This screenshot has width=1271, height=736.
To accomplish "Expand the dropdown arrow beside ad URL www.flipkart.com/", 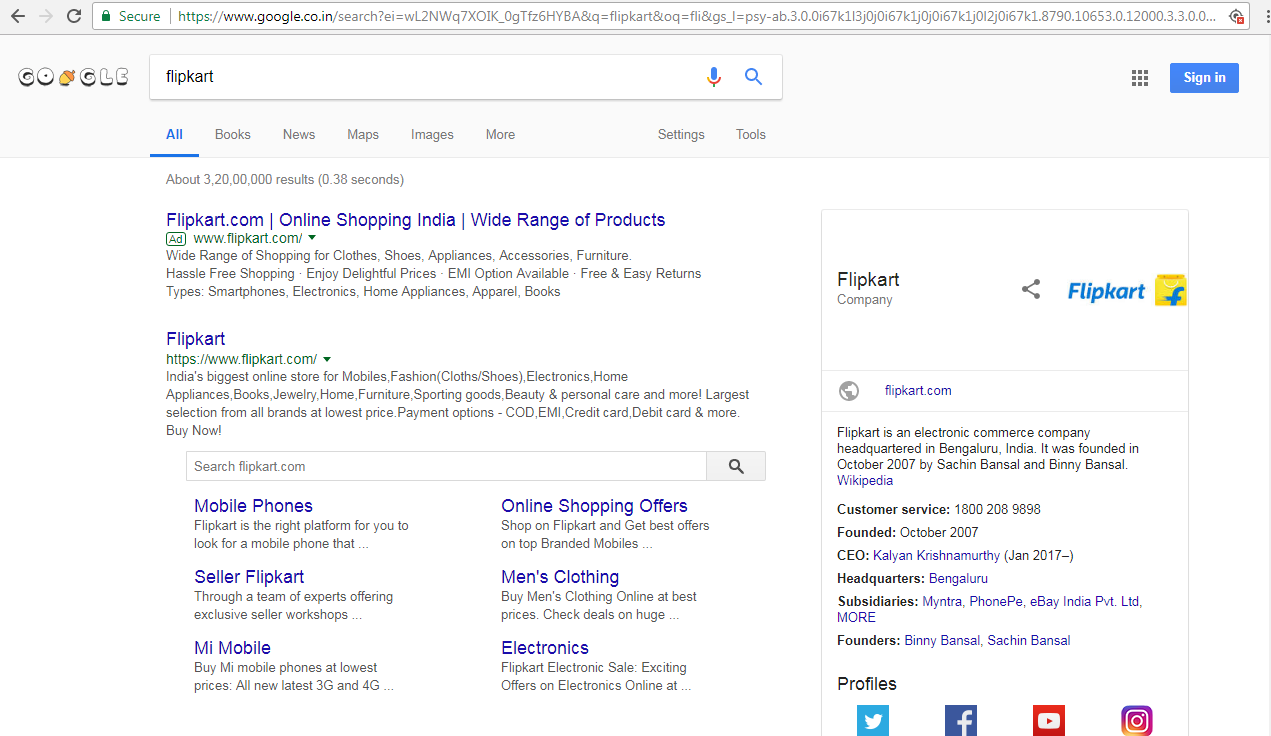I will 312,238.
